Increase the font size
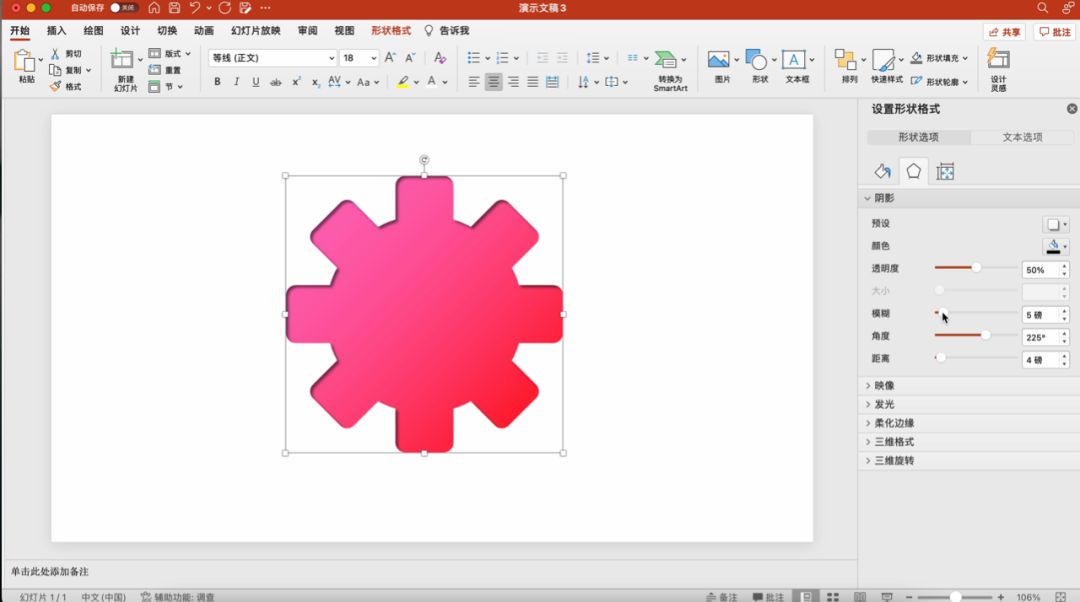1080x602 pixels. [390, 58]
